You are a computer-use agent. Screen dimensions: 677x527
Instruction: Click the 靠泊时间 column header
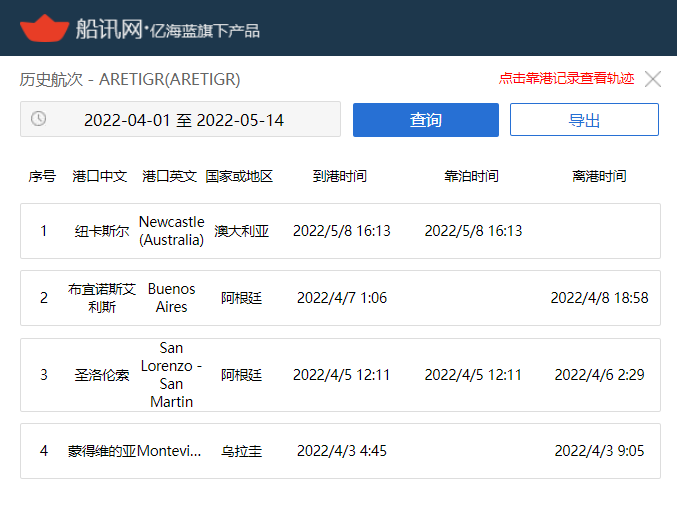472,176
